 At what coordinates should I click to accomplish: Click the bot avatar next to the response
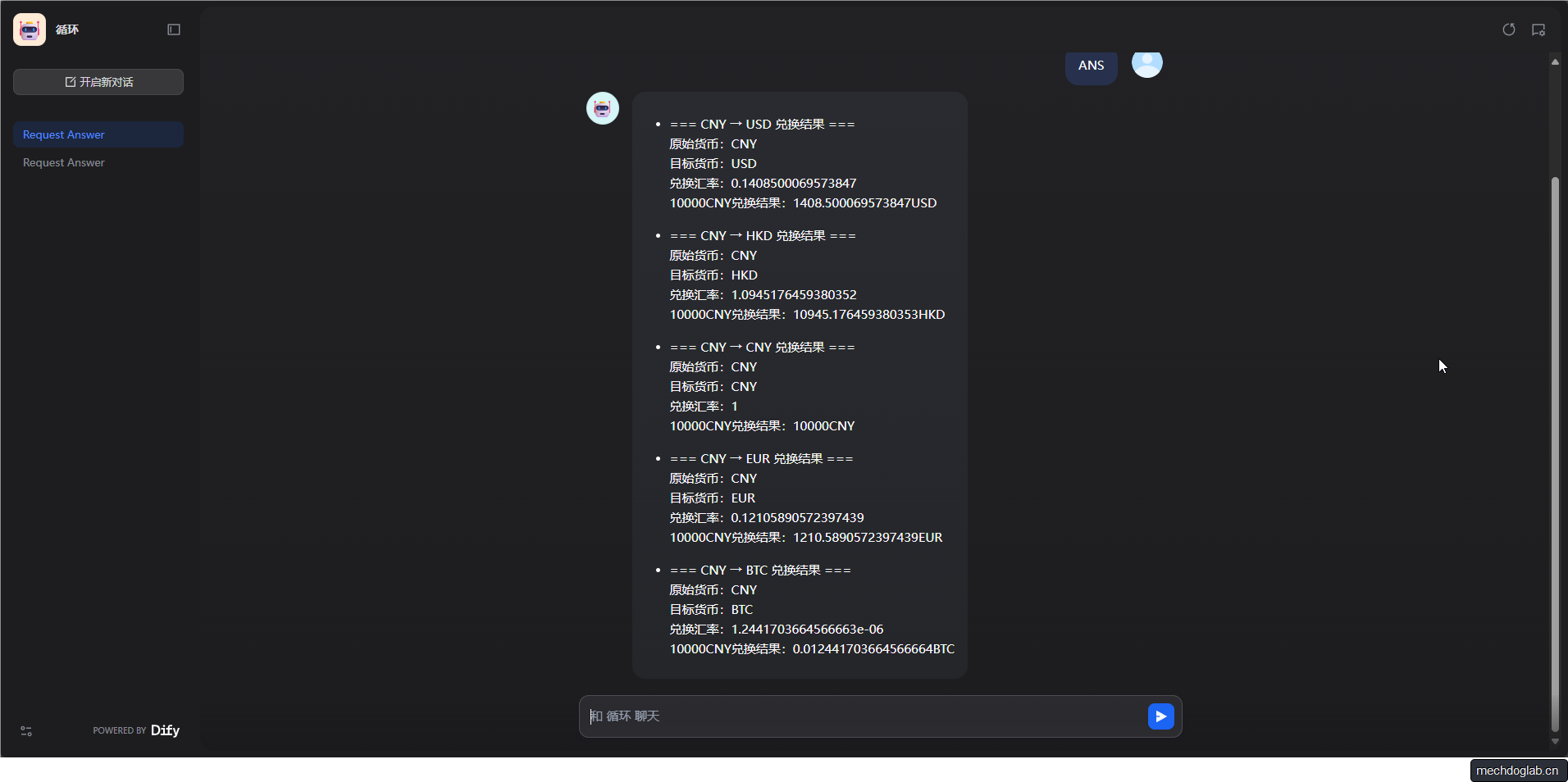[603, 108]
